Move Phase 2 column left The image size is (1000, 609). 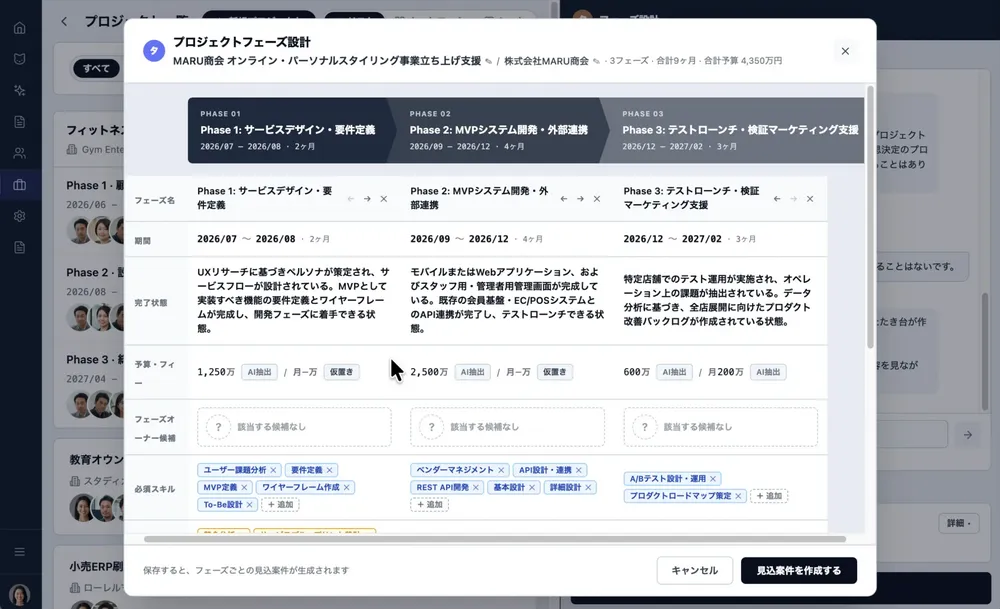(x=564, y=199)
